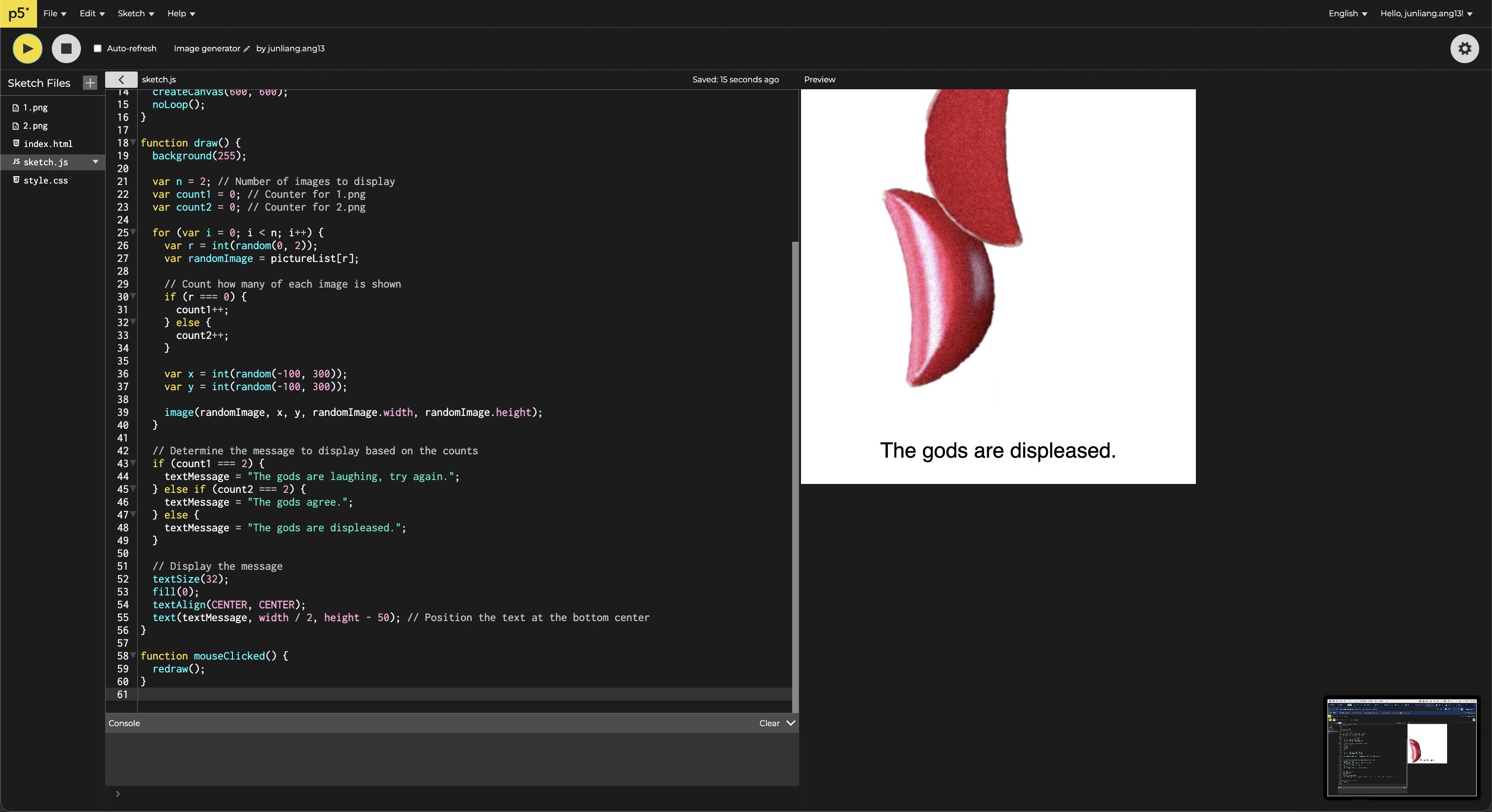Open the account menu for junliang.ang13
This screenshot has height=812, width=1492.
tap(1426, 13)
